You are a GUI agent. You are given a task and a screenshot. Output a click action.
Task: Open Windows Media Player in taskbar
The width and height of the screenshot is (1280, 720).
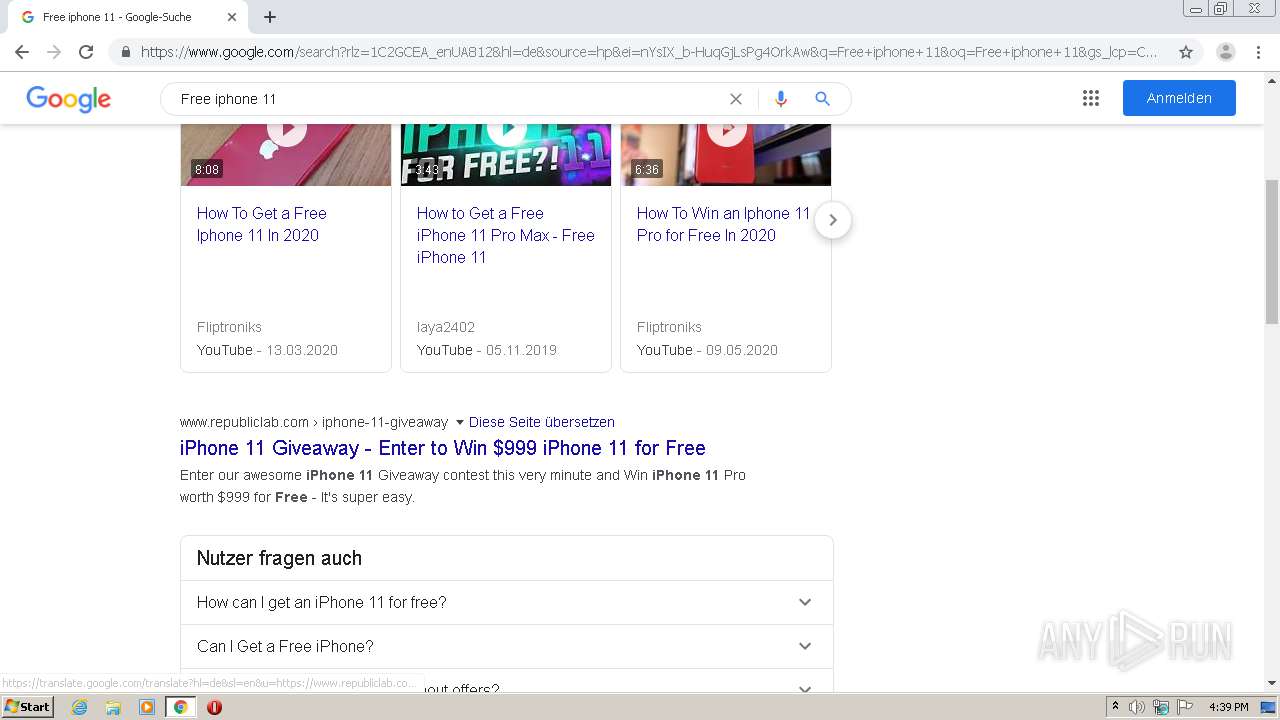pos(147,707)
